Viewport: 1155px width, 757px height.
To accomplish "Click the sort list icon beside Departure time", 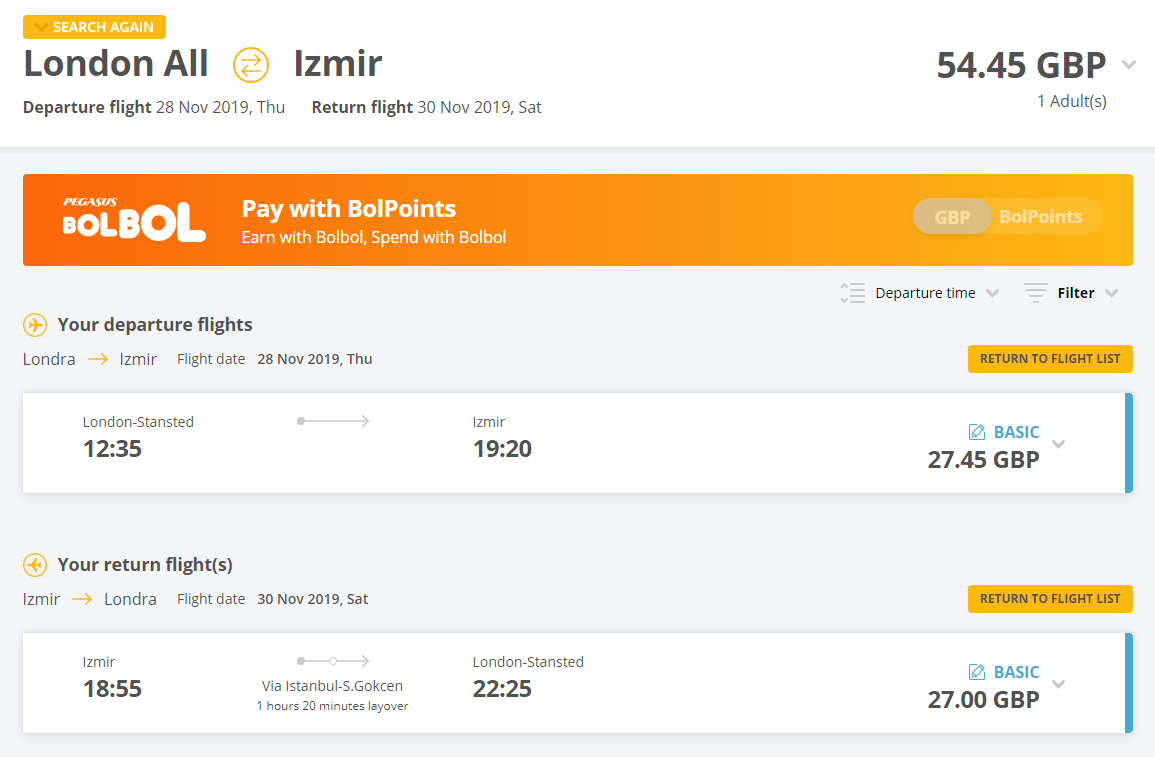I will [x=852, y=293].
